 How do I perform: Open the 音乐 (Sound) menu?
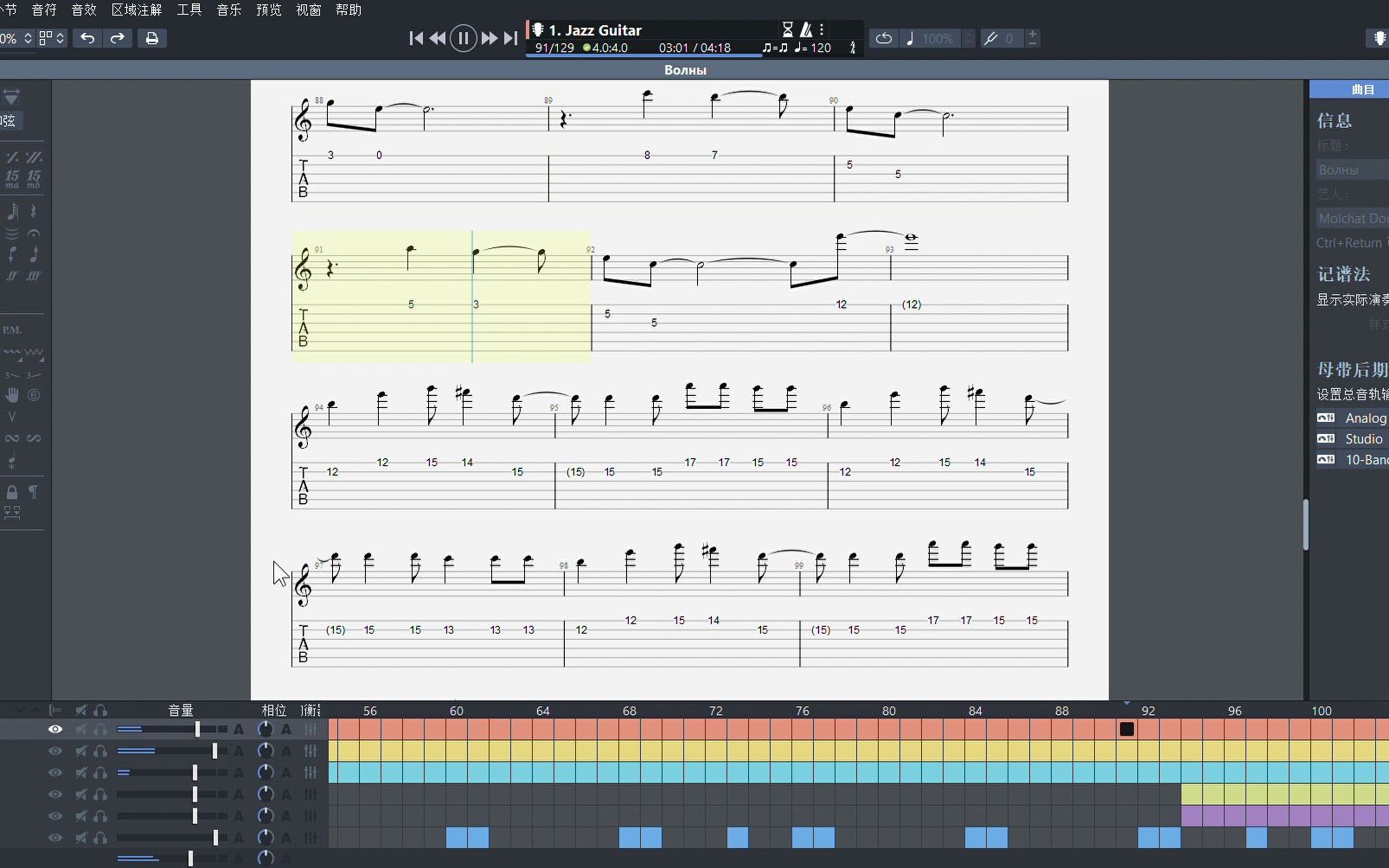click(x=229, y=10)
